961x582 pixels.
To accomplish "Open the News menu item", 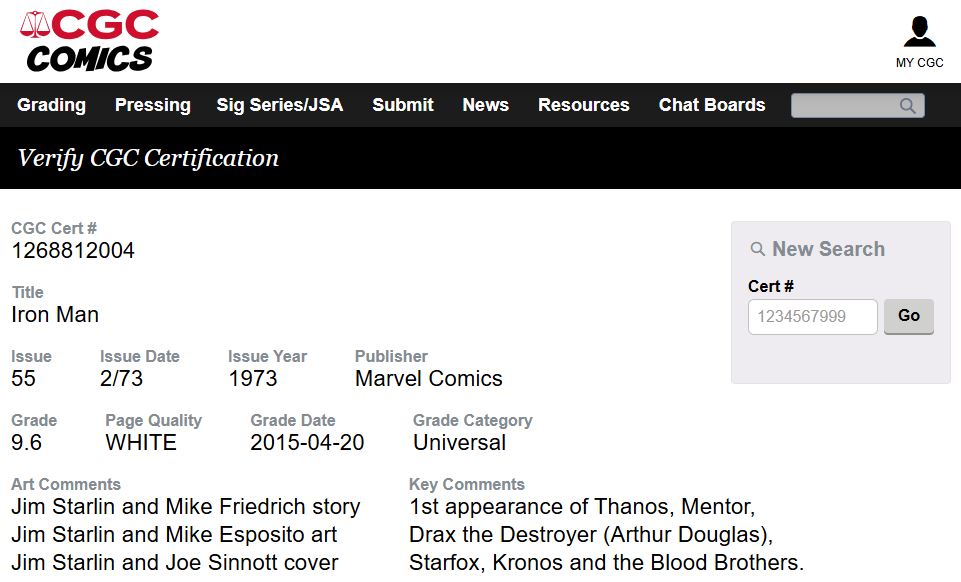I will coord(485,105).
